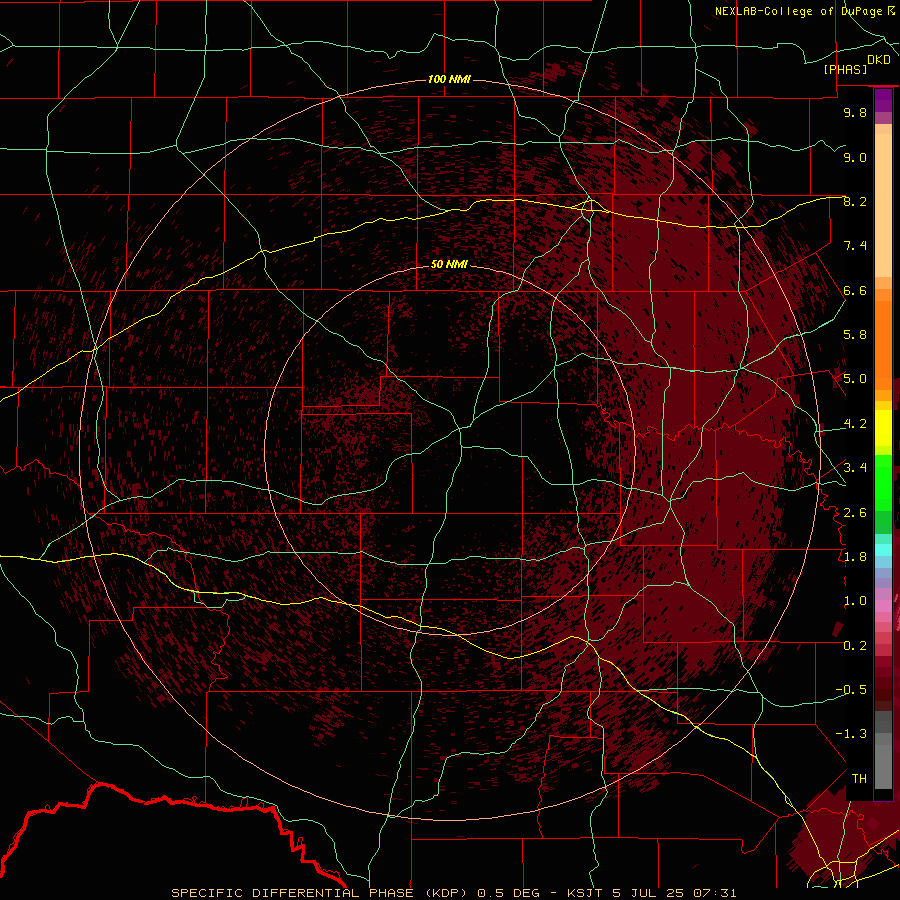Click the 9.0 value on the scale

(x=855, y=157)
